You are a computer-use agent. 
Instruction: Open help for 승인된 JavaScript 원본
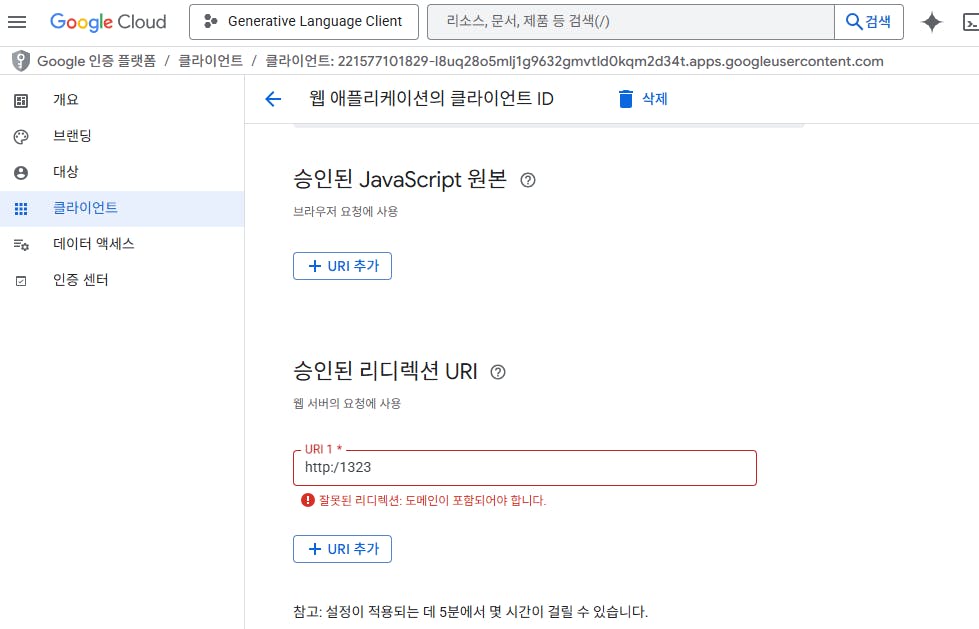528,180
